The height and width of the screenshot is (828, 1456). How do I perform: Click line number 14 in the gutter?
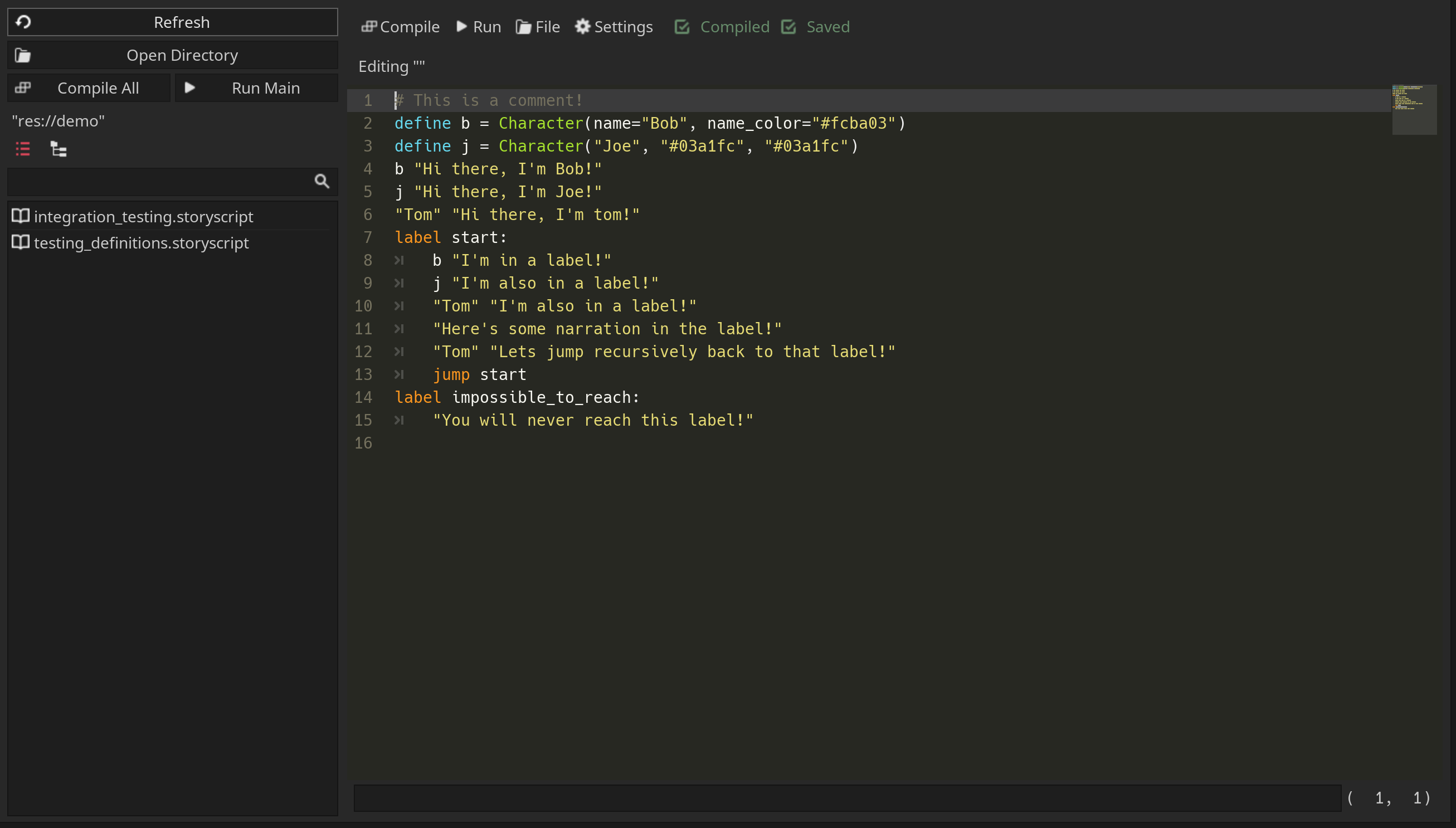tap(363, 397)
